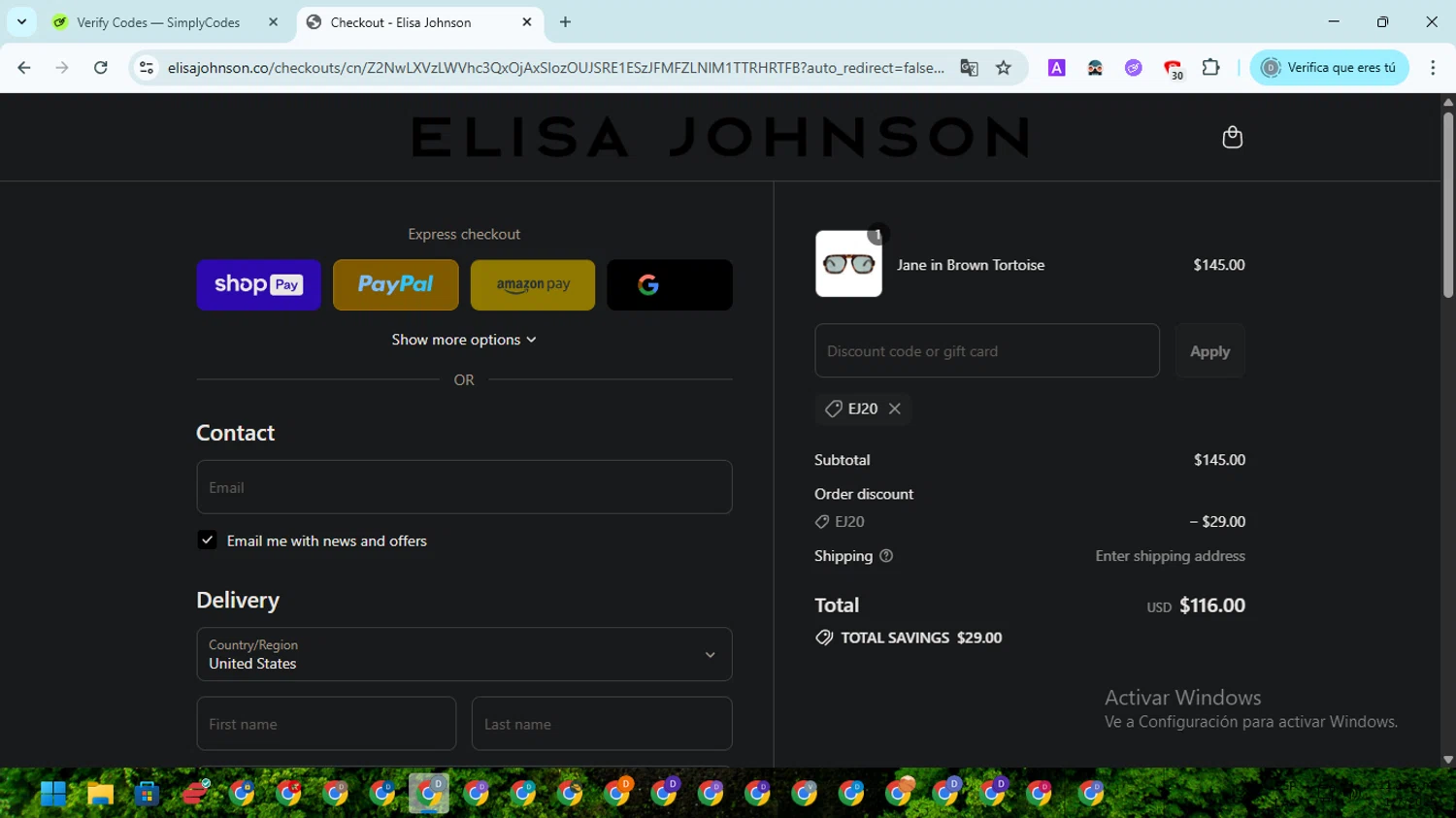Open the Country/Region dropdown
1456x818 pixels.
click(464, 654)
